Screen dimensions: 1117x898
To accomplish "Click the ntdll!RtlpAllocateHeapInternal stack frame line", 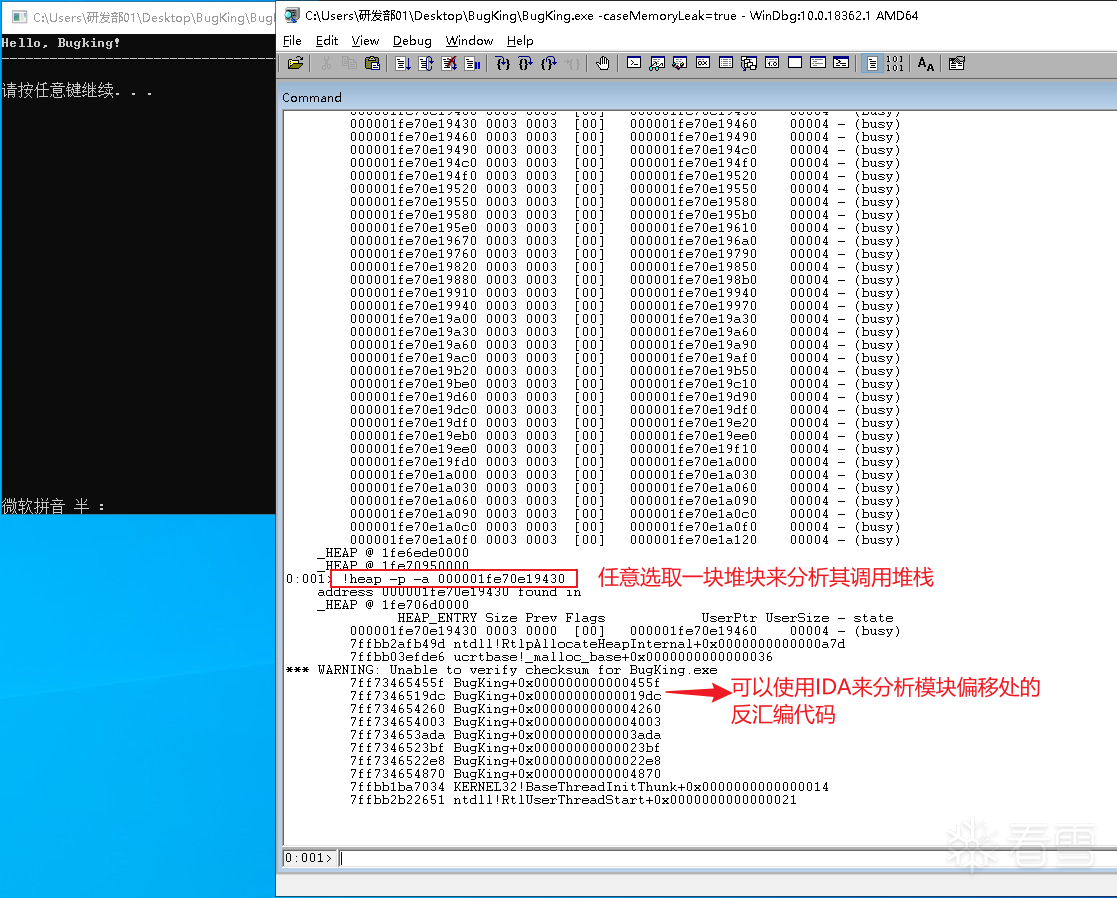I will pyautogui.click(x=598, y=644).
